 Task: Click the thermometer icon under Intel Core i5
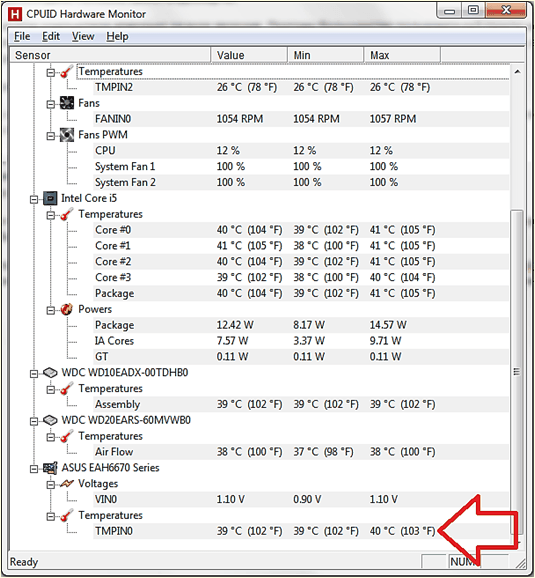[x=67, y=214]
